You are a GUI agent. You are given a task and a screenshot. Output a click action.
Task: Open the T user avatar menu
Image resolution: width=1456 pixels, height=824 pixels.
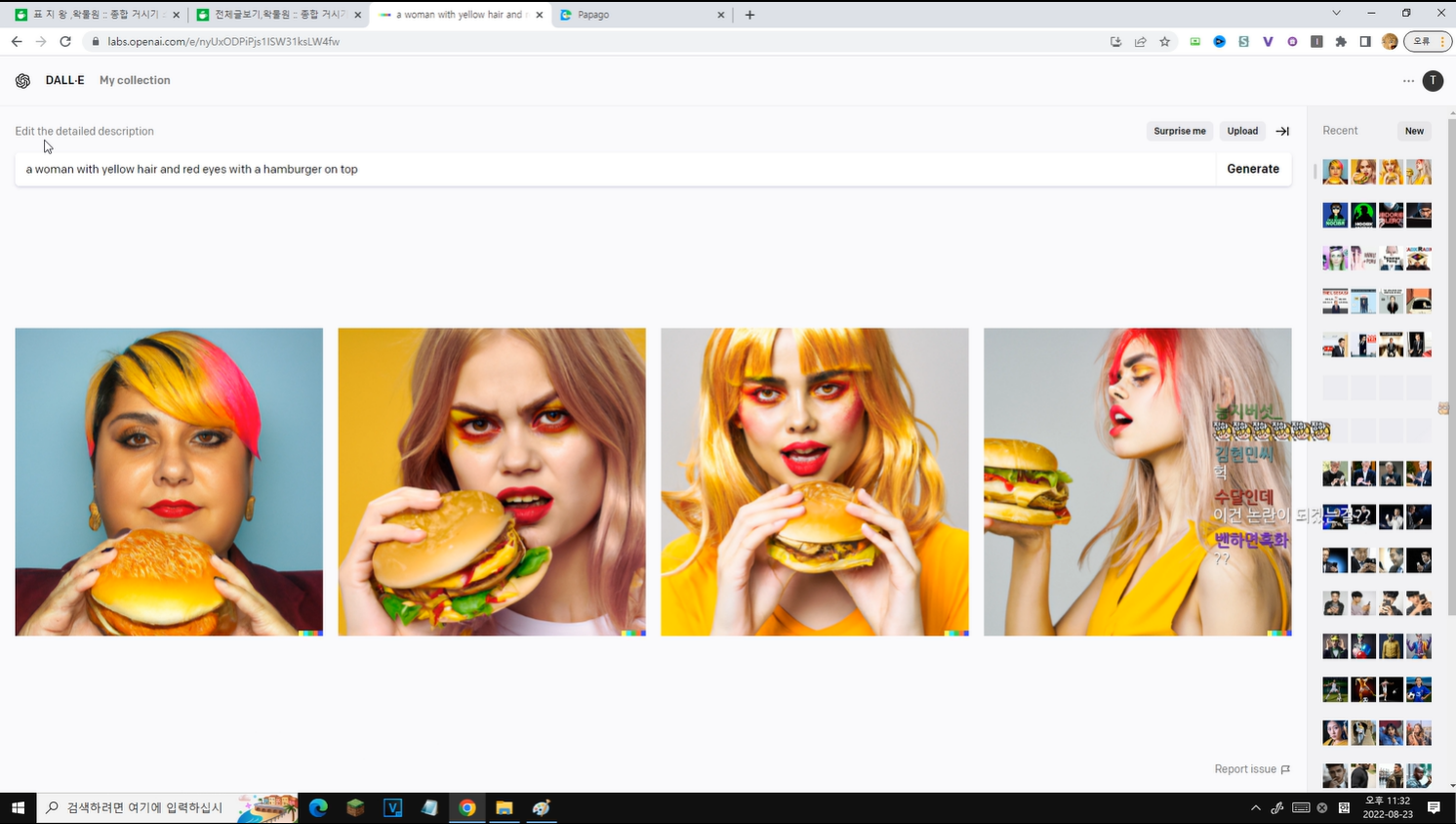(x=1433, y=81)
